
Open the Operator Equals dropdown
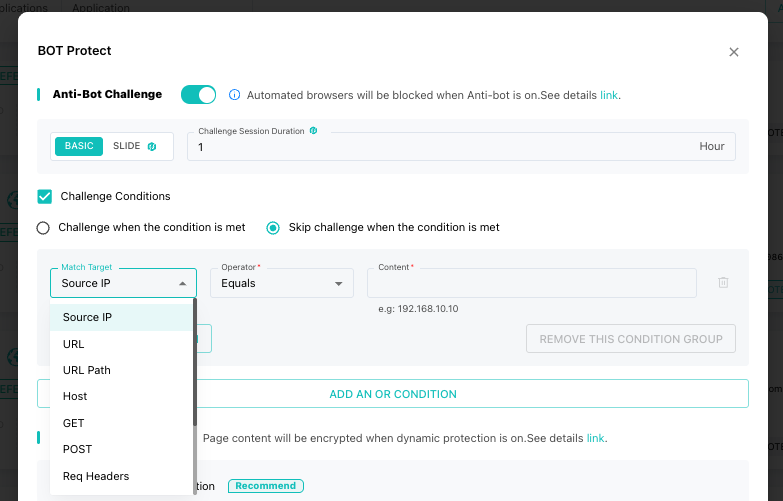pyautogui.click(x=281, y=283)
